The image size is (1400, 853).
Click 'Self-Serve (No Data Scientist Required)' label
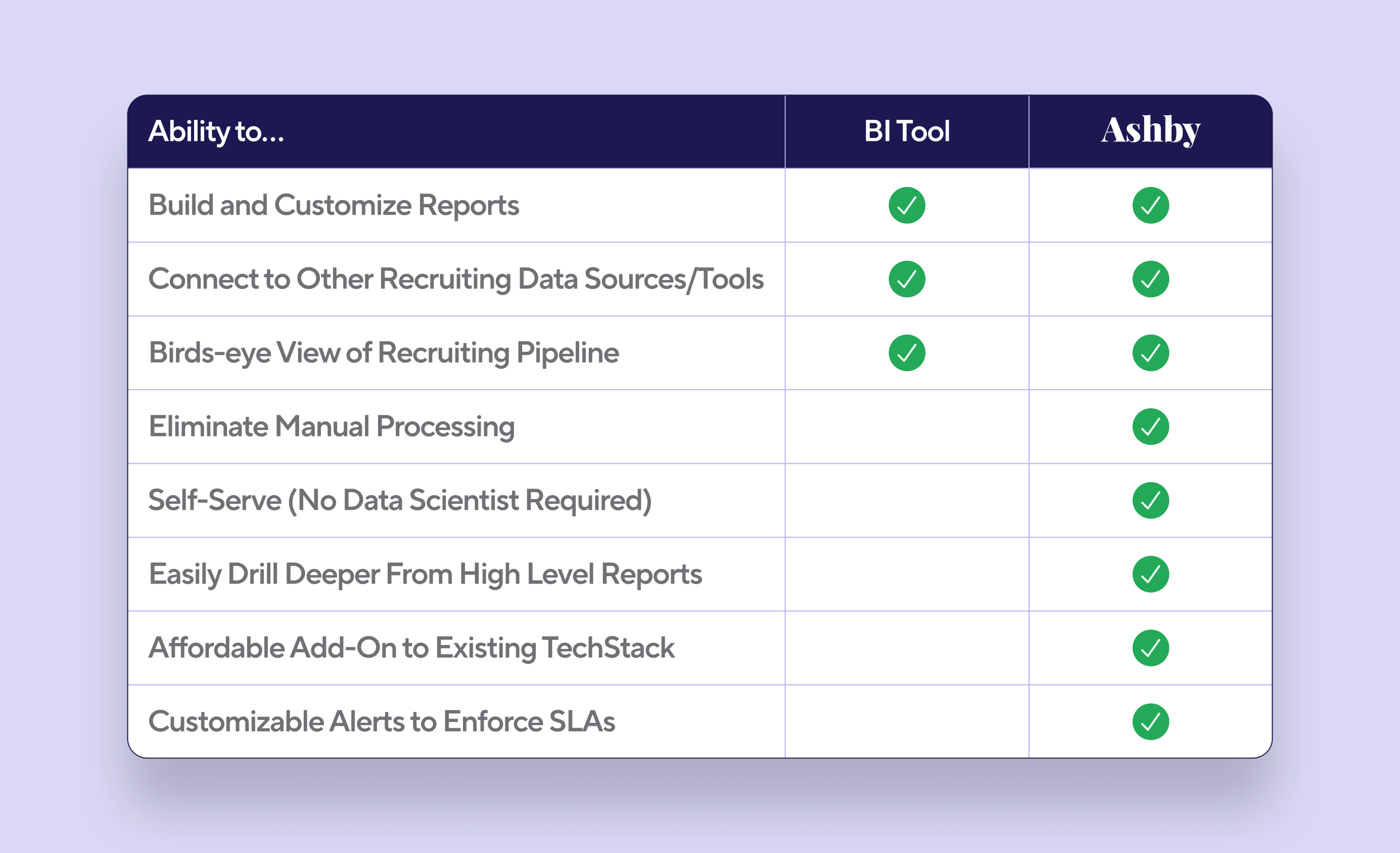(x=399, y=500)
